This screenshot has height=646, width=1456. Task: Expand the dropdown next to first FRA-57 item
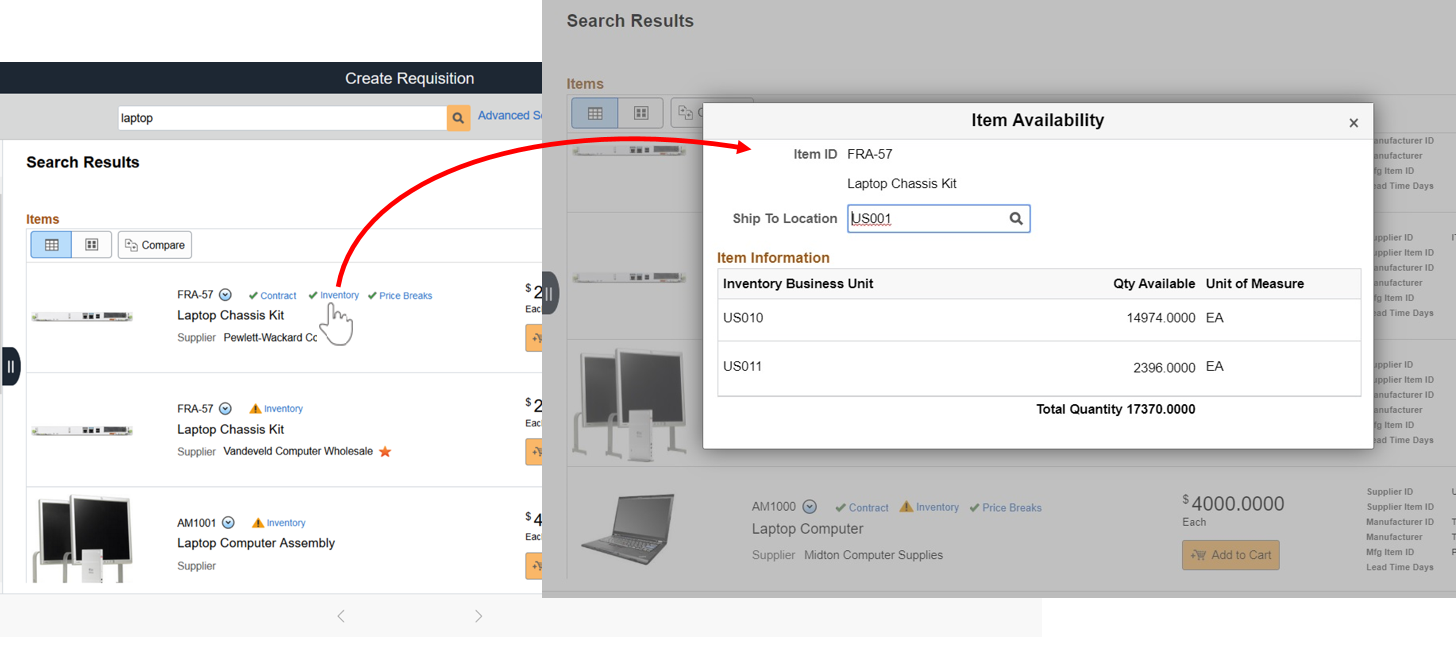225,295
